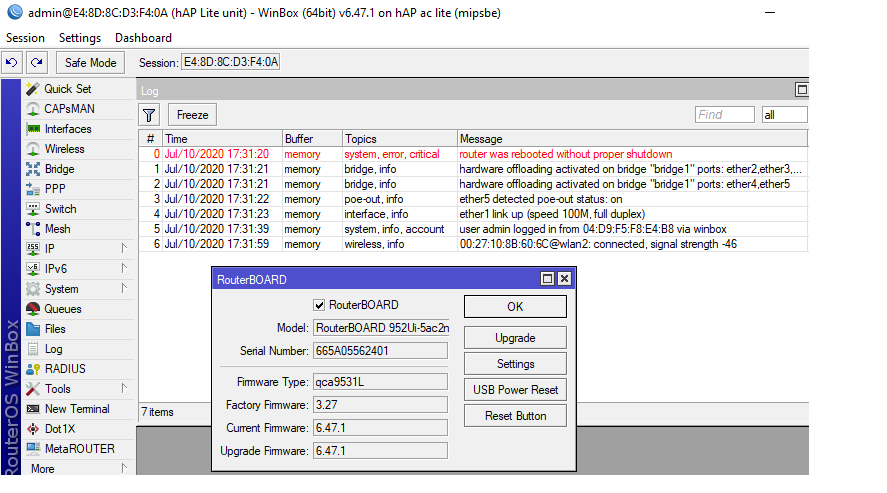
Task: Open the 'all' log buffer dropdown
Action: [784, 115]
